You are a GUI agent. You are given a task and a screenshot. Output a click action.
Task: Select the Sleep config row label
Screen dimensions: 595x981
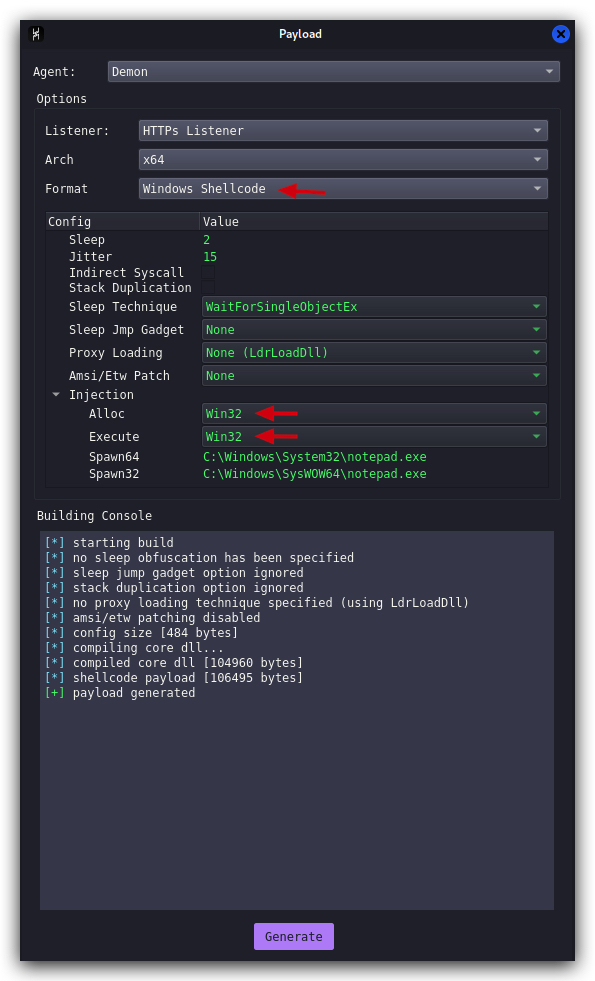coord(87,240)
